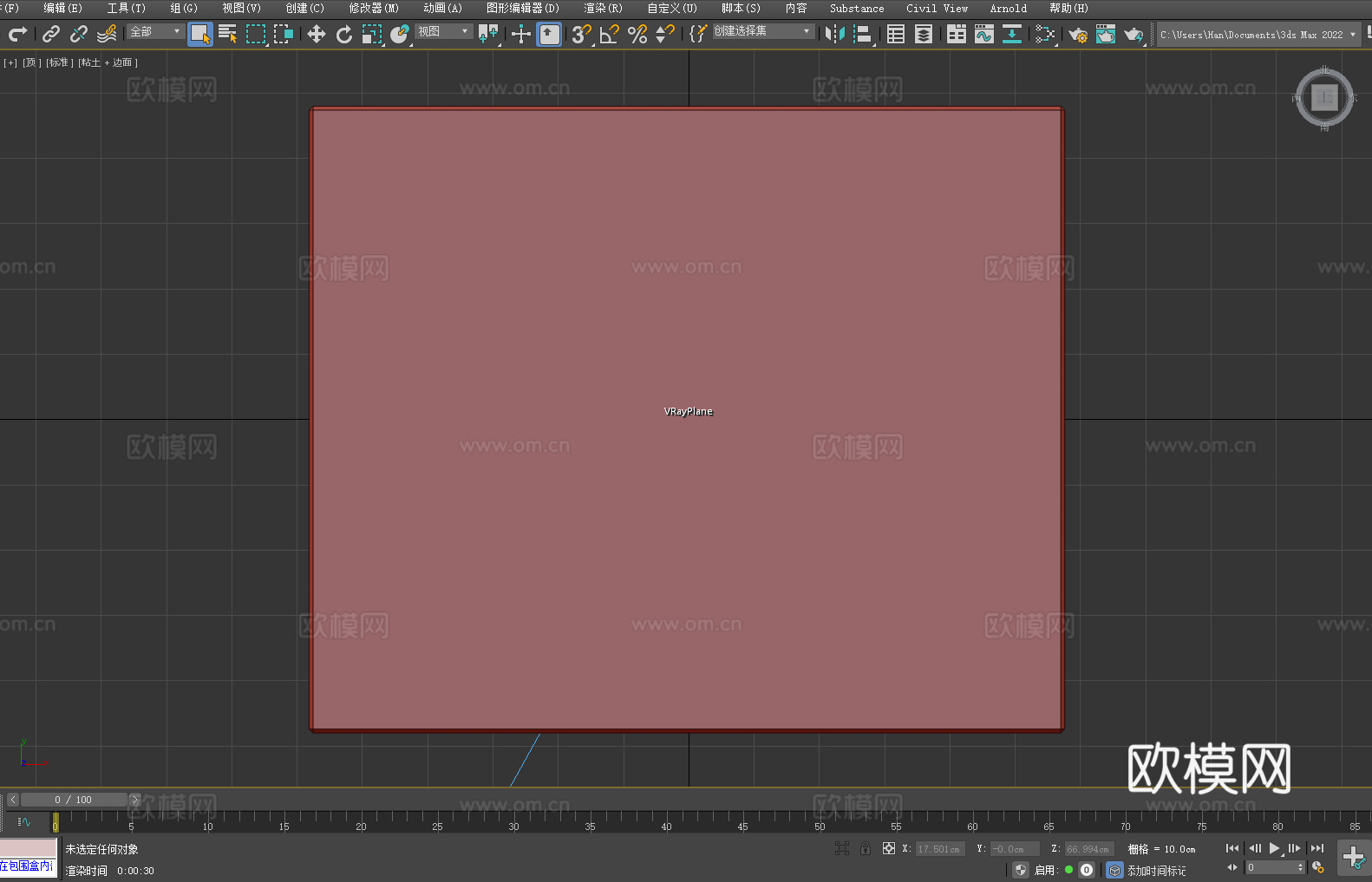Screen dimensions: 1372x882
Task: Open the Substance menu
Action: tap(857, 8)
